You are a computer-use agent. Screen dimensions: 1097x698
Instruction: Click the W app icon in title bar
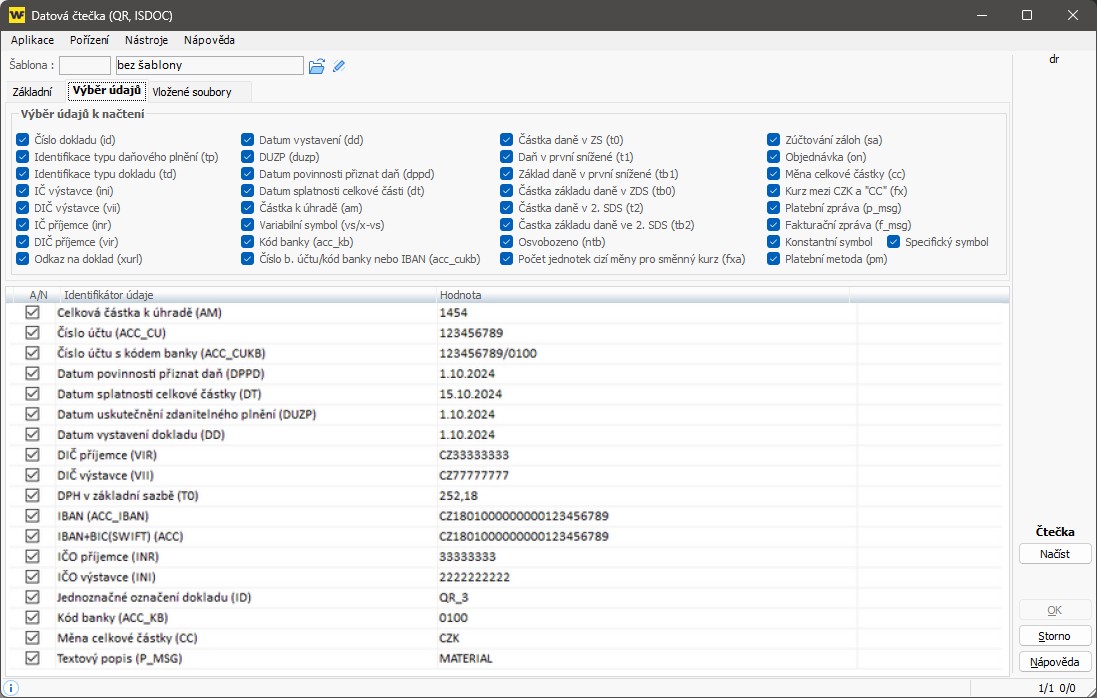coord(16,15)
